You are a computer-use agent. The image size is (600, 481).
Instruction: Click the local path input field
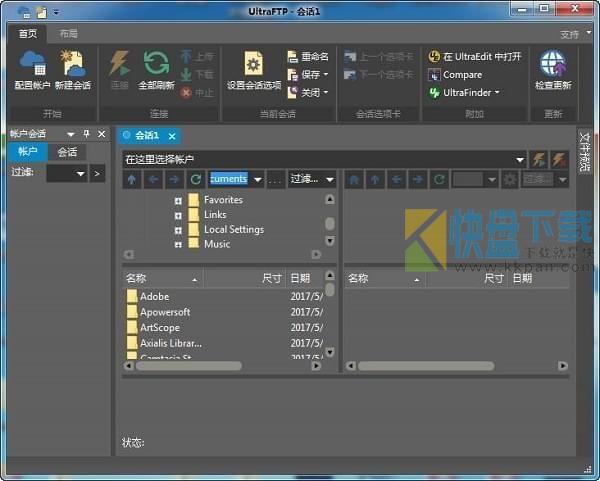[x=230, y=179]
